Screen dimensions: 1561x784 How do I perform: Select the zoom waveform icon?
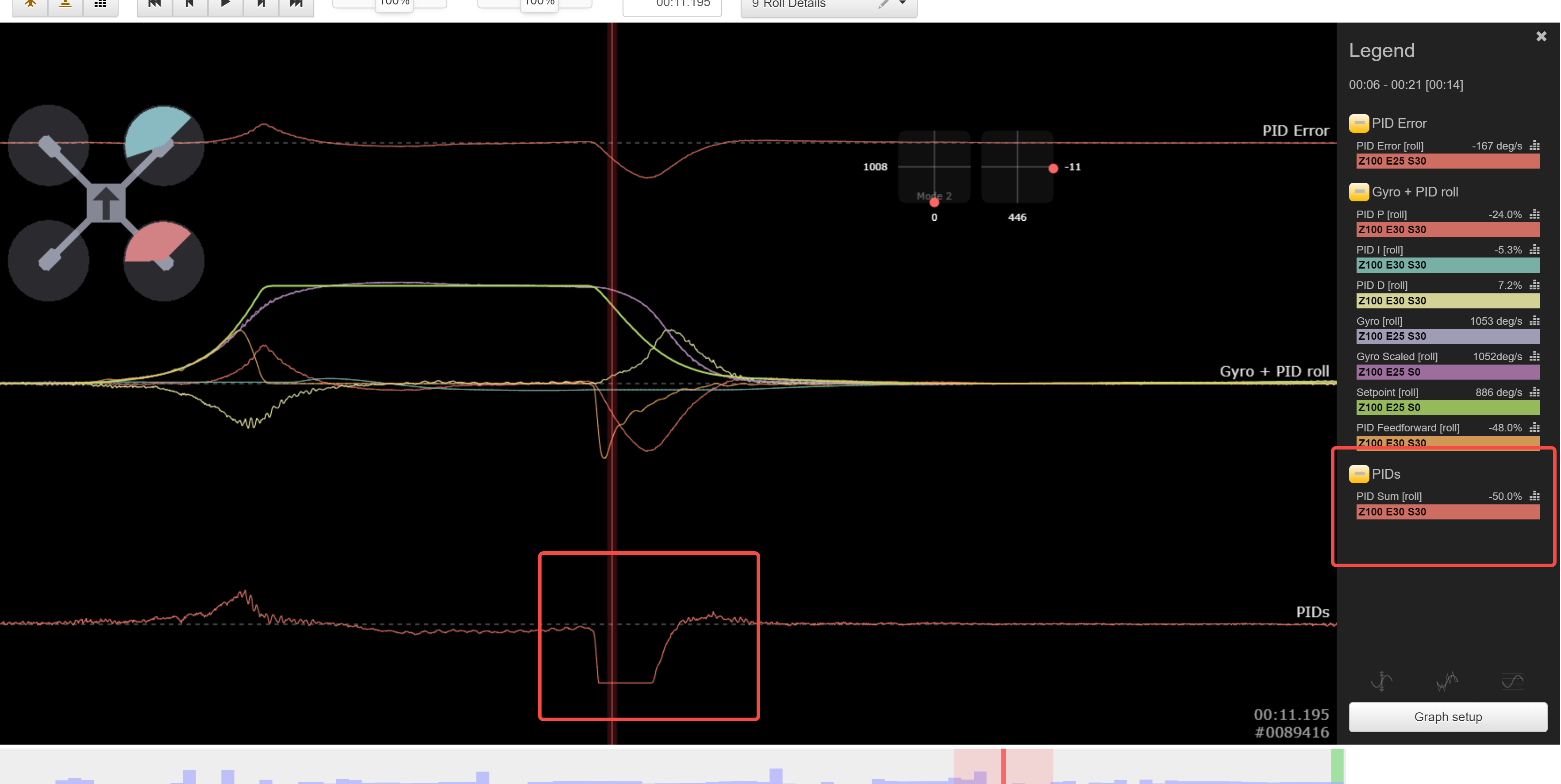[x=1446, y=681]
